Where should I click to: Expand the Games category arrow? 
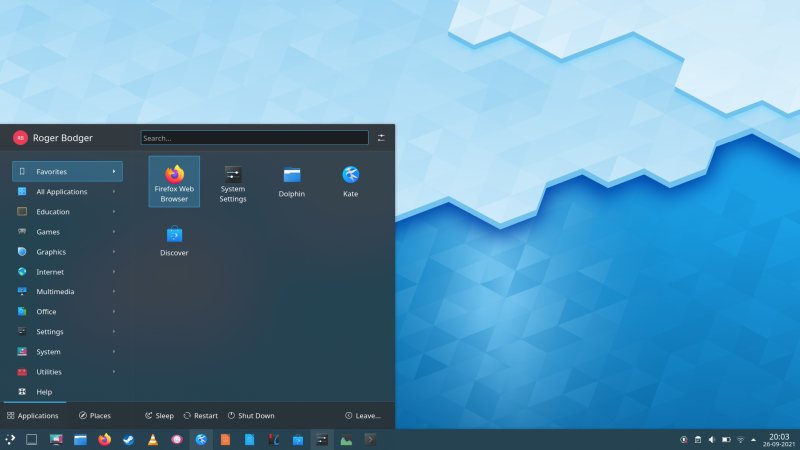tap(114, 232)
